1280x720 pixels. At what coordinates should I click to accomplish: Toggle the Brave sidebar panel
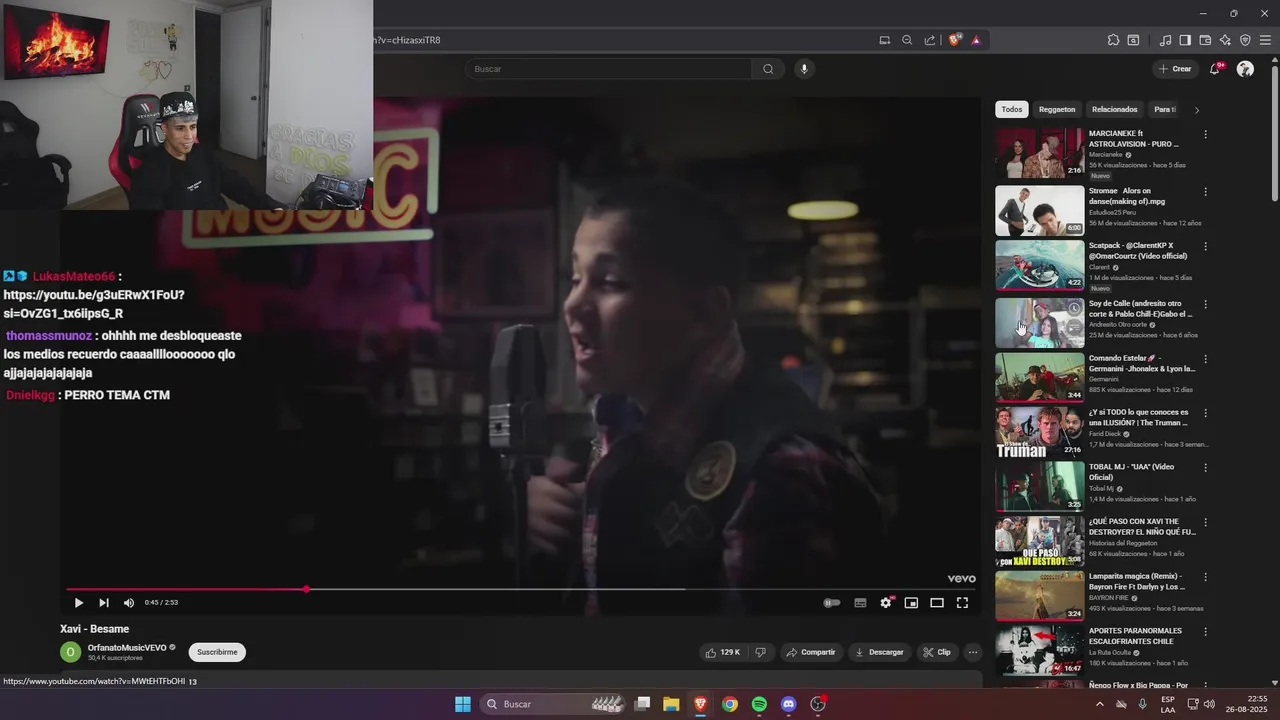pos(1185,40)
